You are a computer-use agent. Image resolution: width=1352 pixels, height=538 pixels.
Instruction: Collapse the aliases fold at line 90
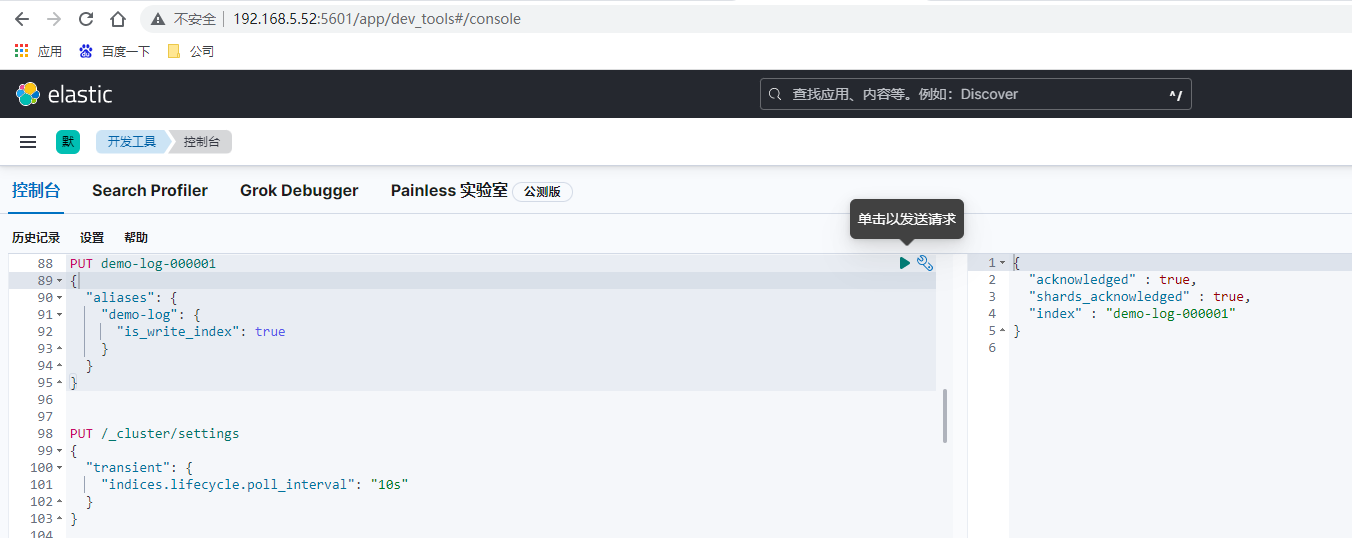tap(59, 298)
